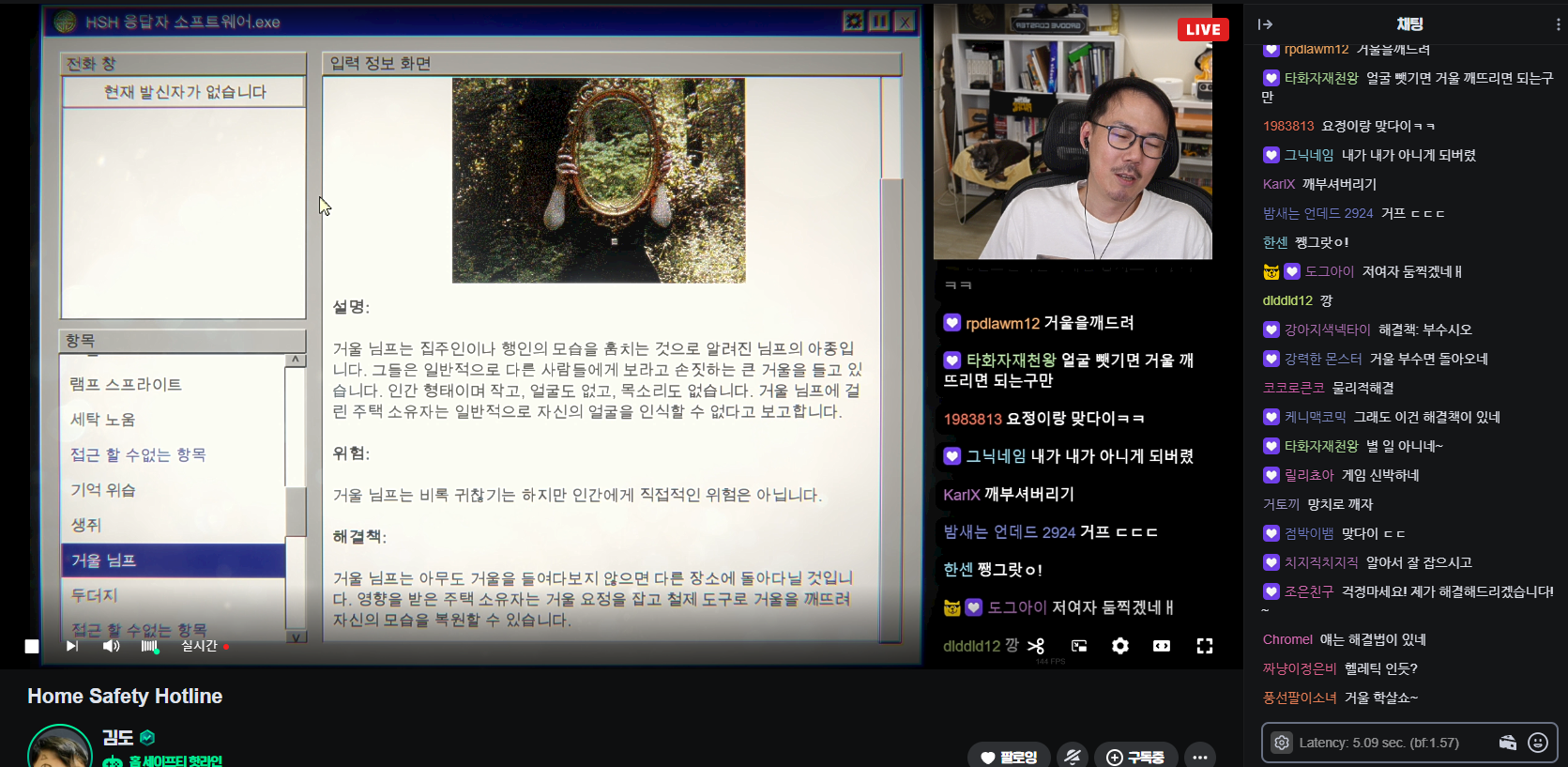This screenshot has height=767, width=1568.
Task: Click HSH 응답자 소프트웨어.exe title bar icon
Action: tap(65, 21)
